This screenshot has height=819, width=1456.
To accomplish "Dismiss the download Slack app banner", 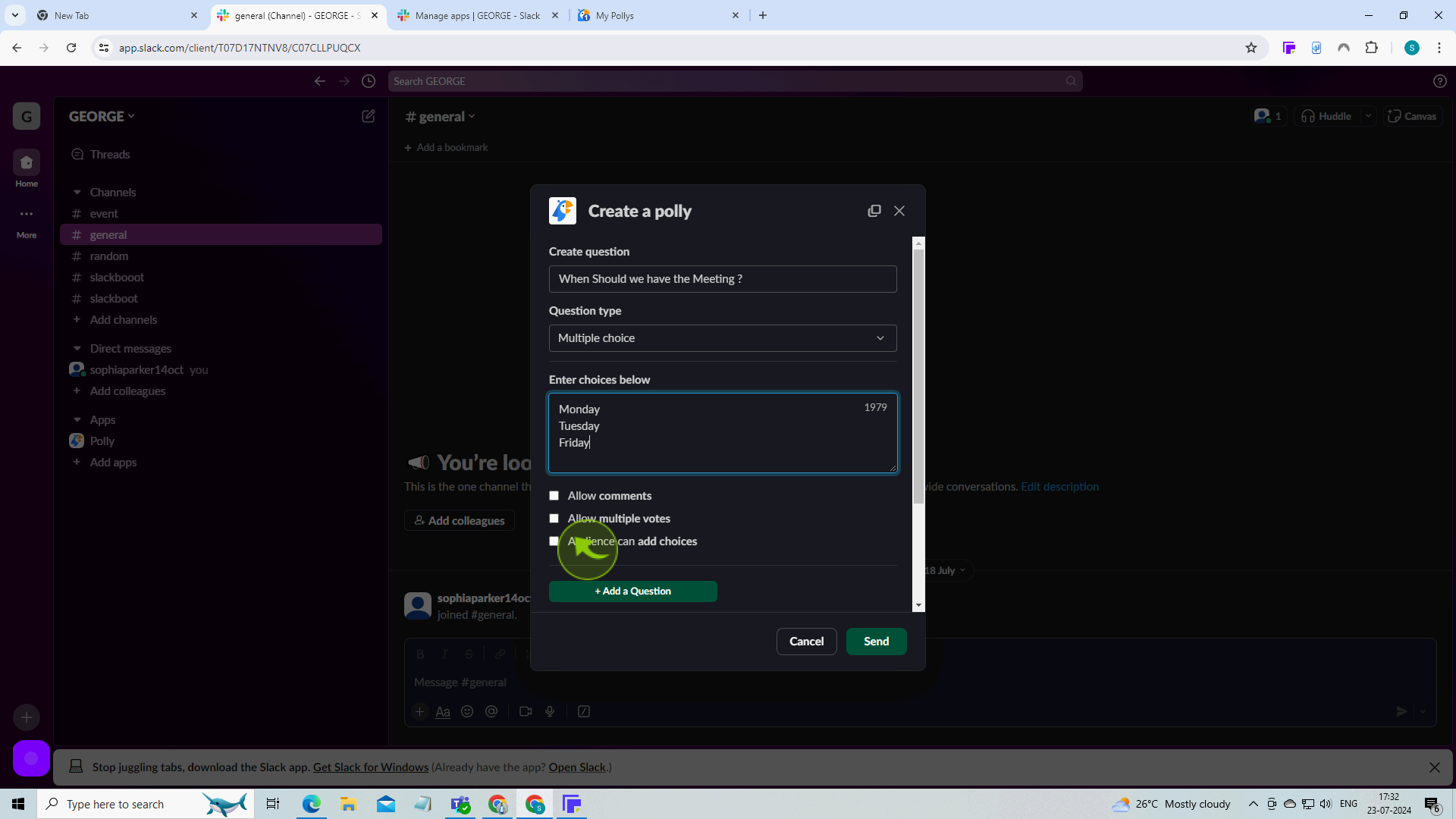I will [1435, 767].
